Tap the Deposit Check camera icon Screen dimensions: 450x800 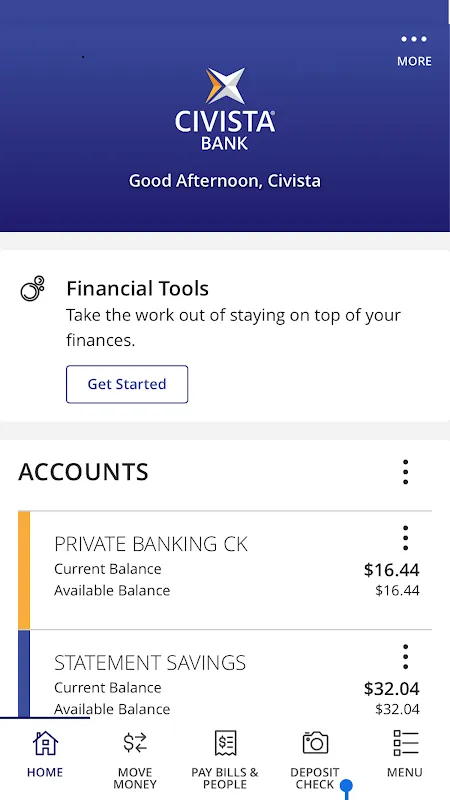click(x=315, y=743)
